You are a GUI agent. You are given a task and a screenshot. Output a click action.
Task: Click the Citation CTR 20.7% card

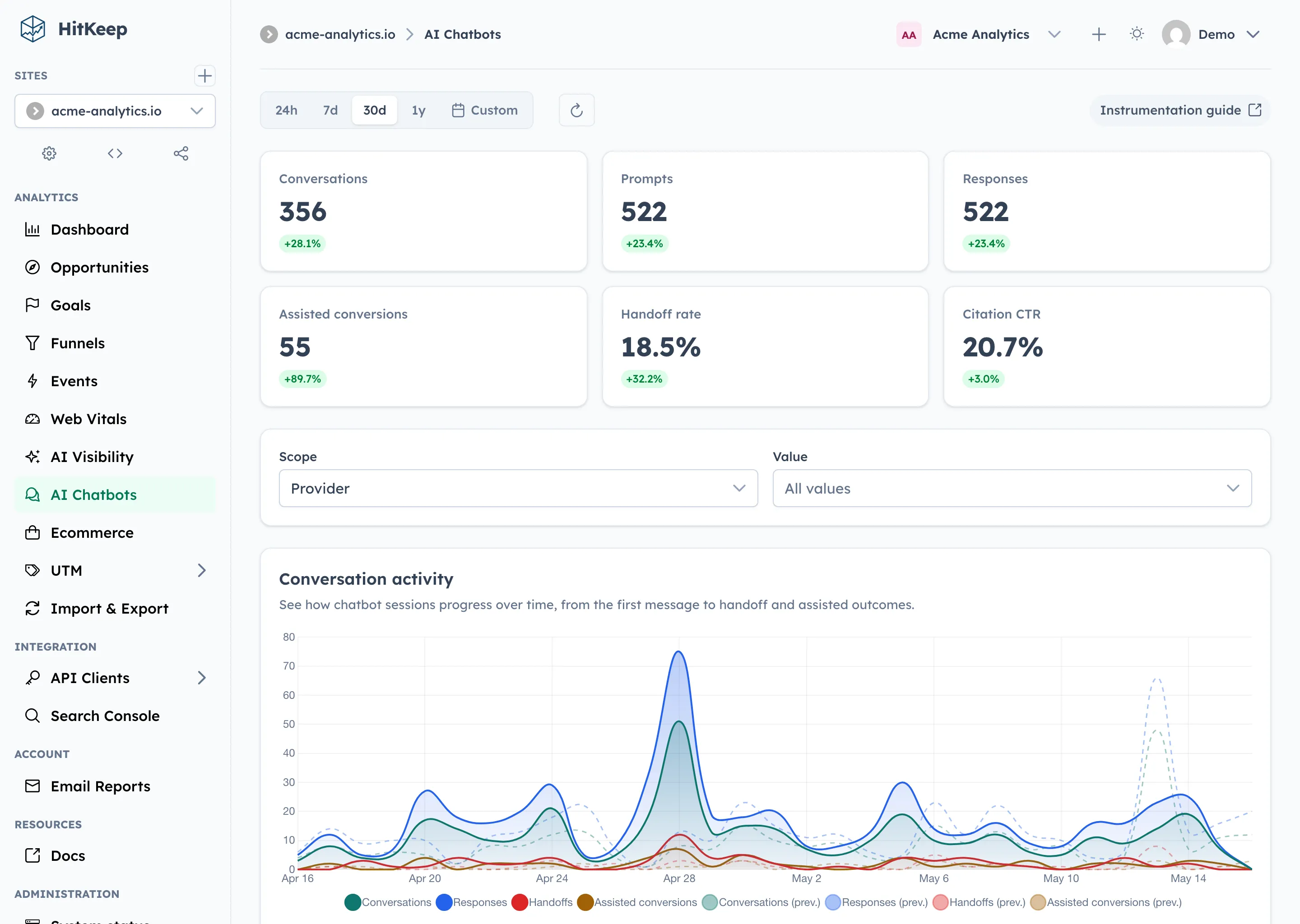[x=1106, y=346]
